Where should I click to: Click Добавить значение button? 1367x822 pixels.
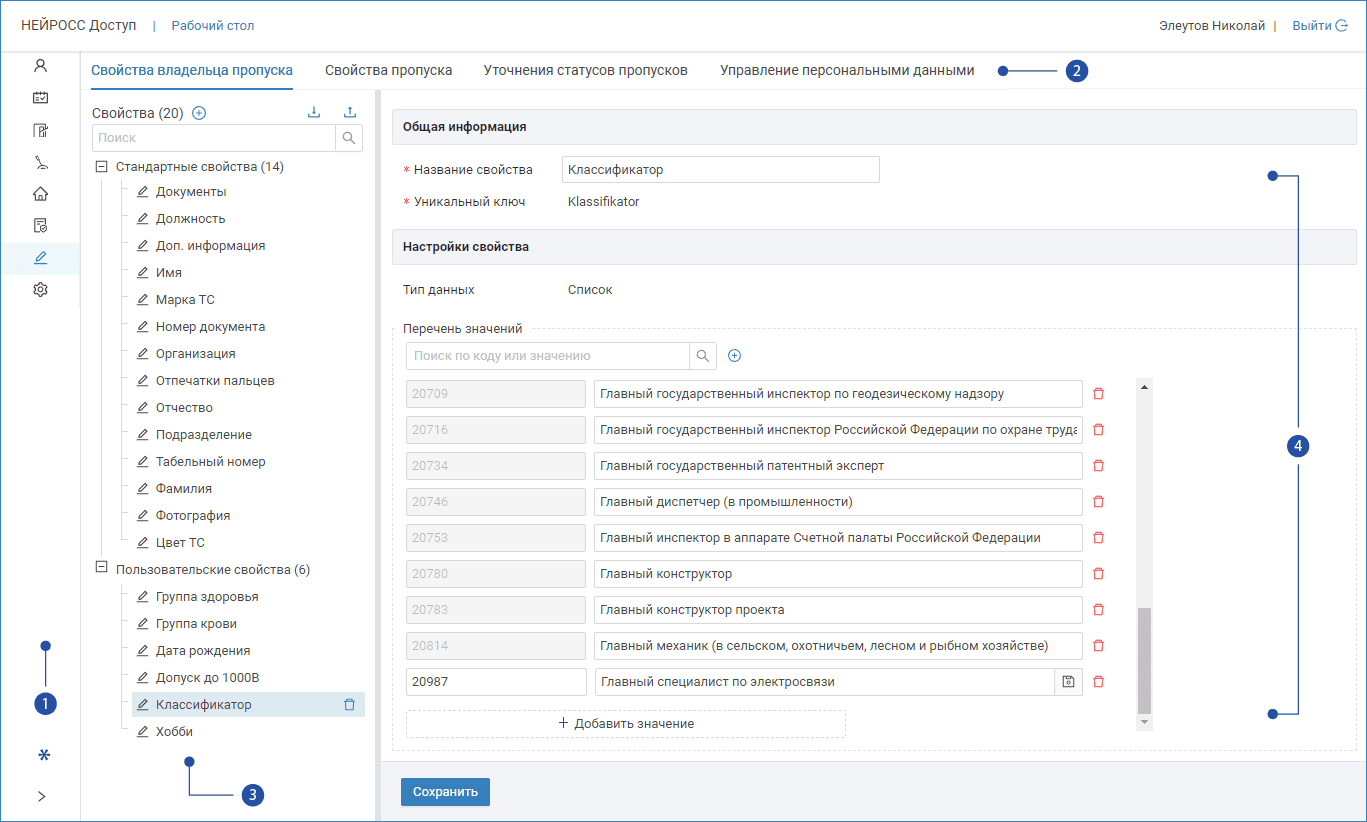pyautogui.click(x=626, y=724)
